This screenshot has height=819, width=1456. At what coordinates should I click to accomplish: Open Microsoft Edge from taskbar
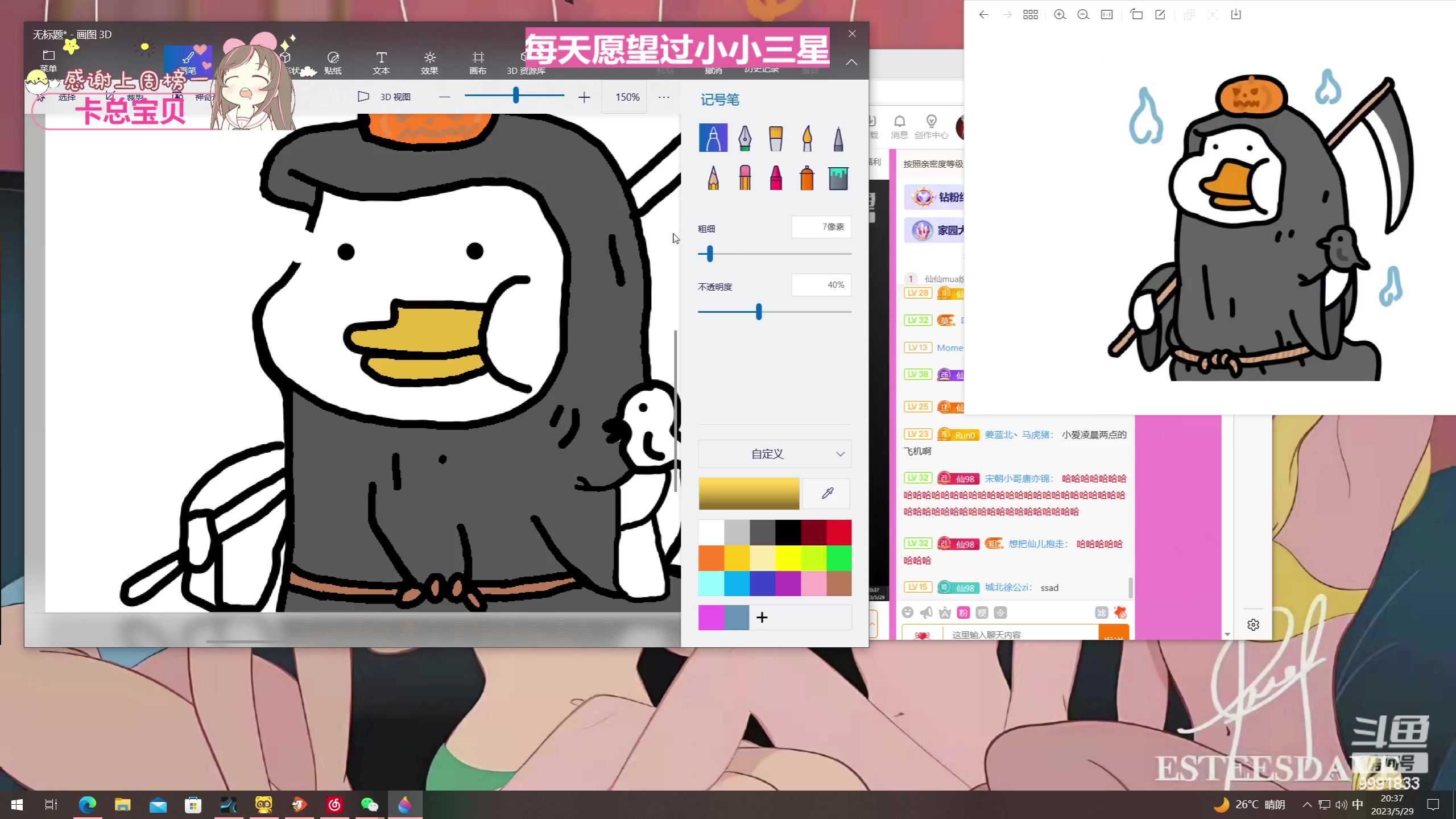(x=87, y=805)
